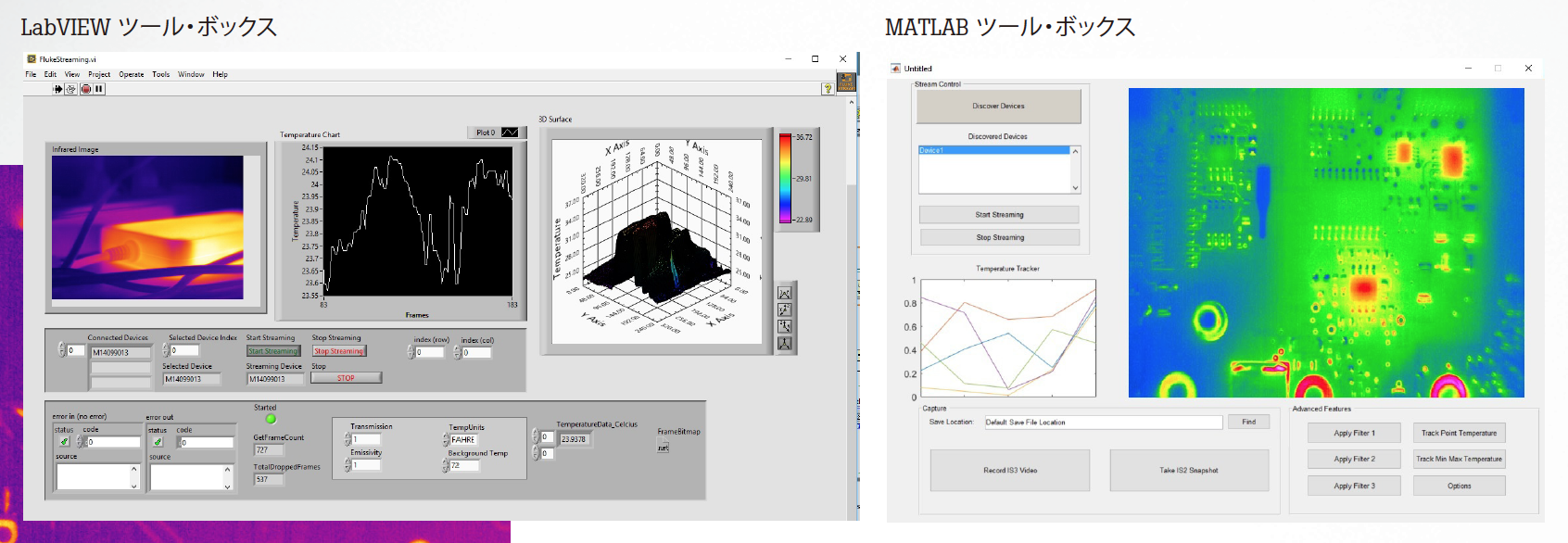Screen dimensions: 1568x543
Task: Toggle the red Stop Streaming button
Action: coord(338,351)
